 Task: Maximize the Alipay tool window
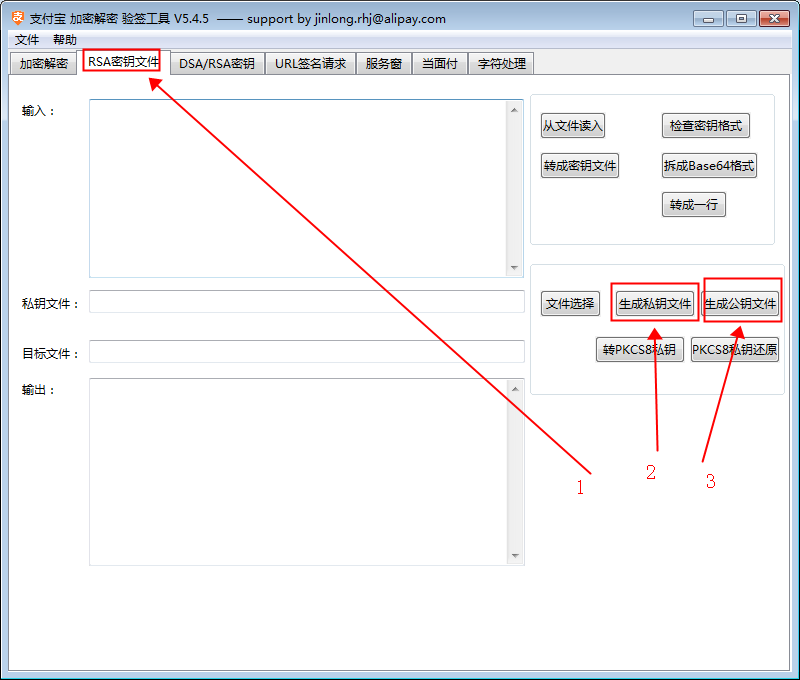click(741, 19)
